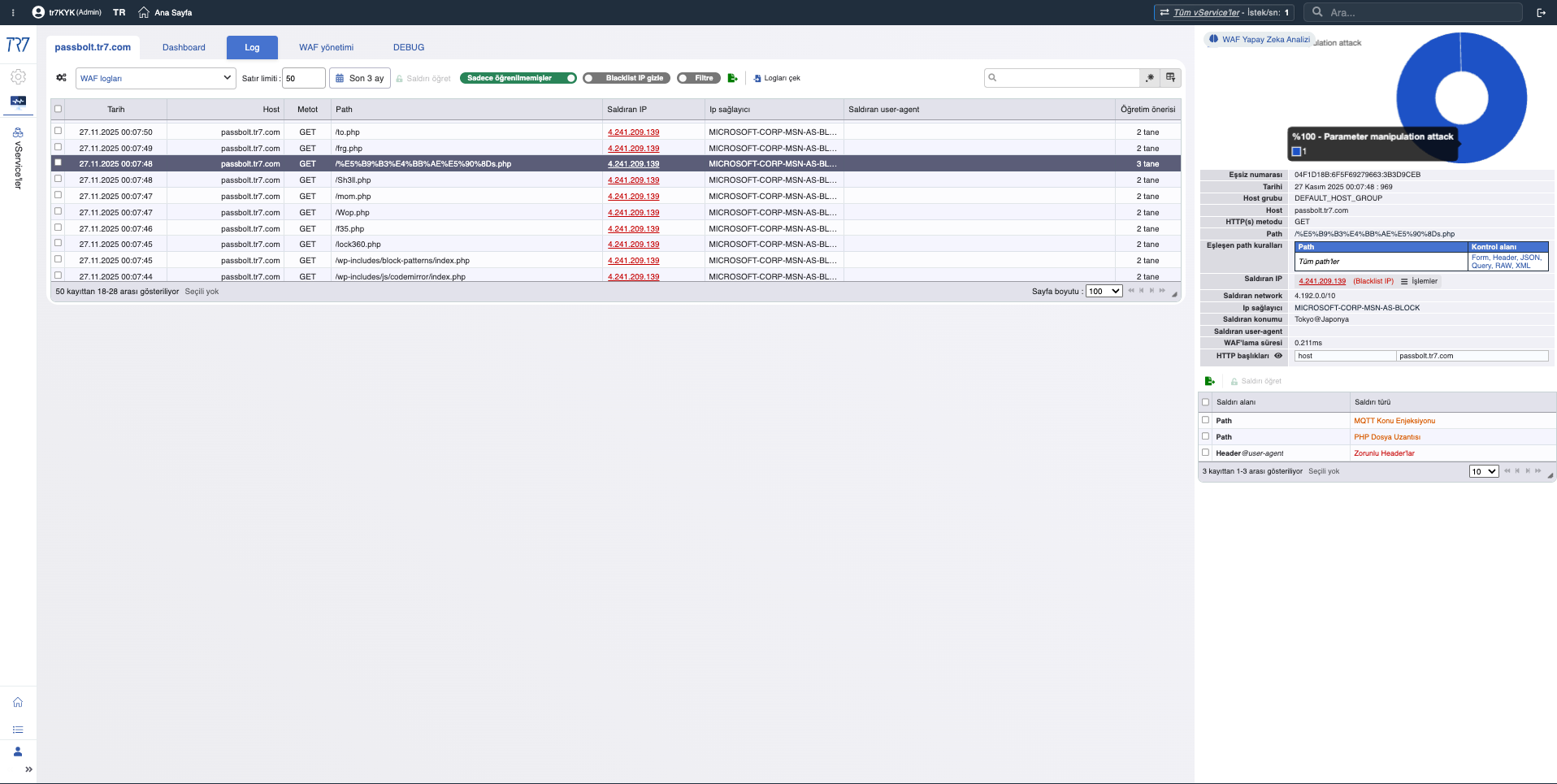Check the select-all checkbox in log table header
This screenshot has height=784, width=1557.
(58, 109)
